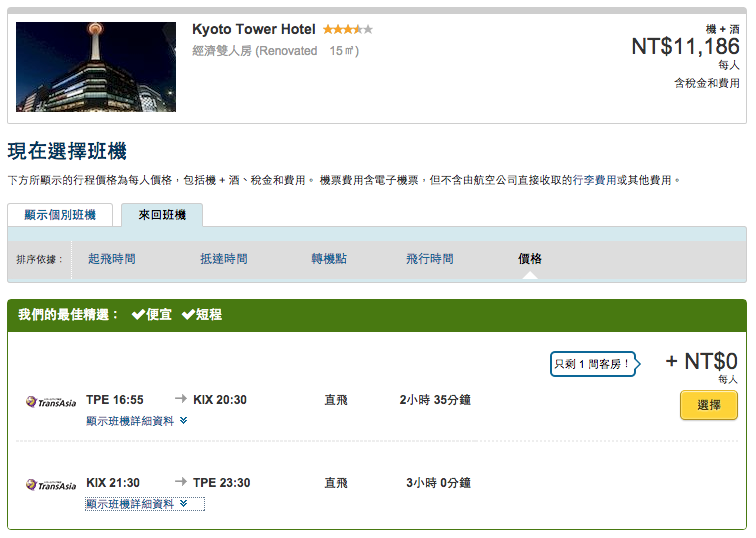Click the + NT$0 price text

coord(702,361)
